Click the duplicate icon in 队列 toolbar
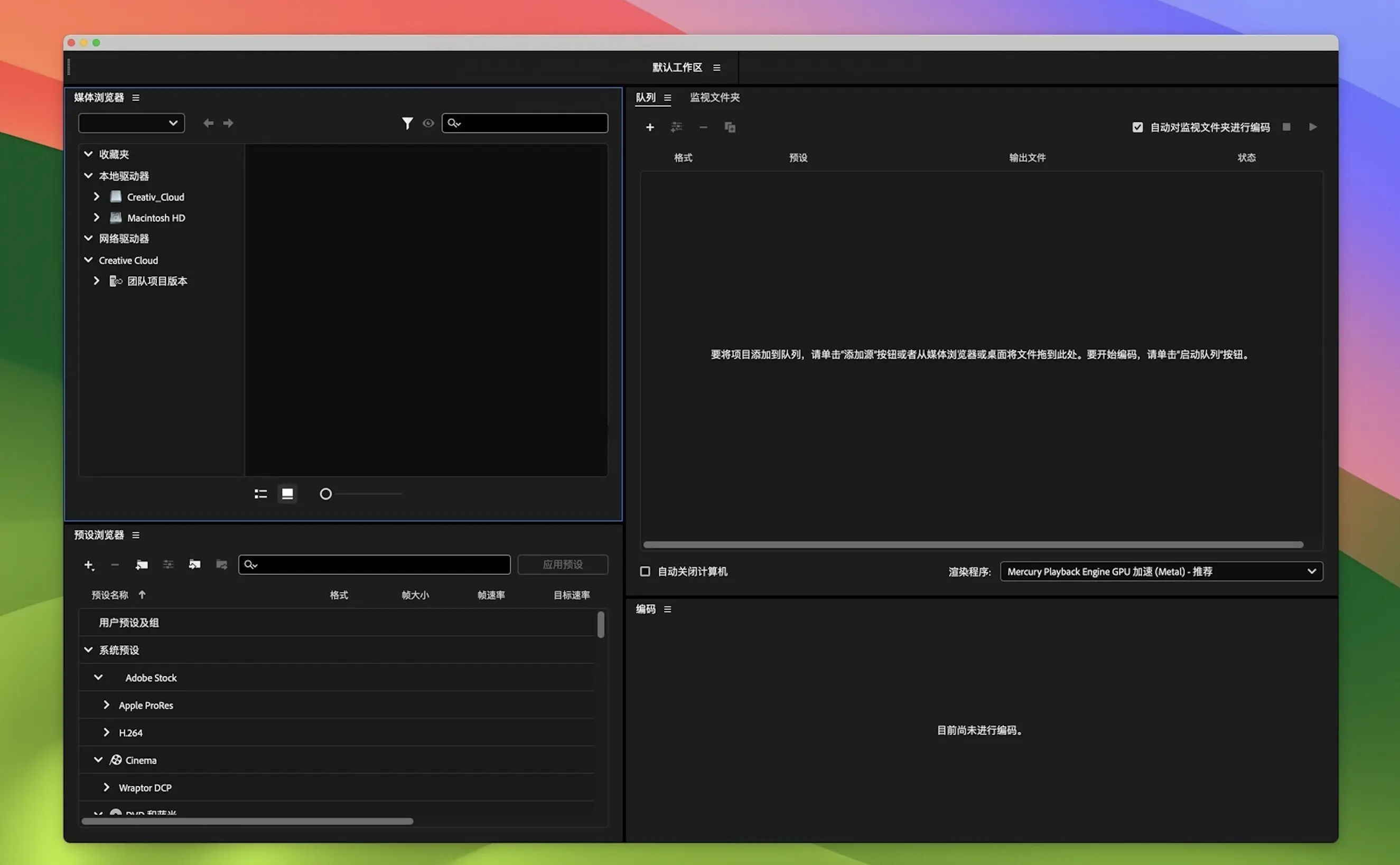 (730, 127)
